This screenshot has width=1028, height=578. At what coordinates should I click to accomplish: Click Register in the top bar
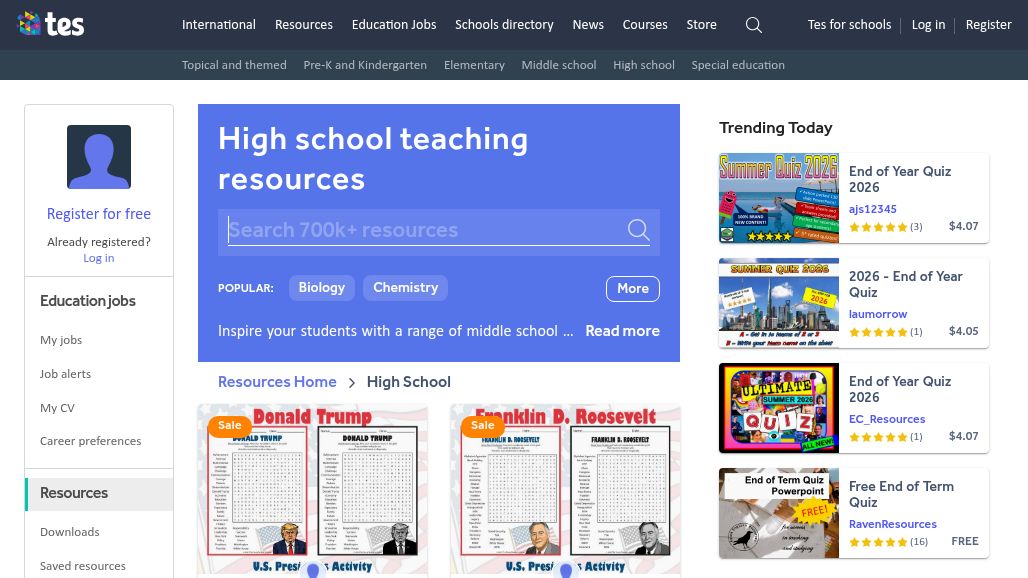989,25
